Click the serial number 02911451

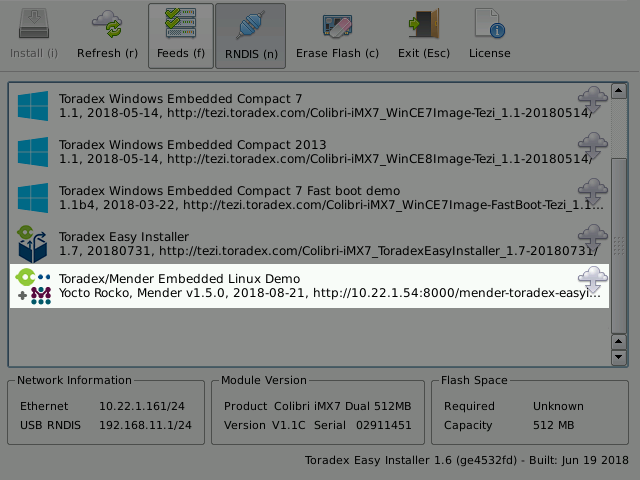coord(383,425)
